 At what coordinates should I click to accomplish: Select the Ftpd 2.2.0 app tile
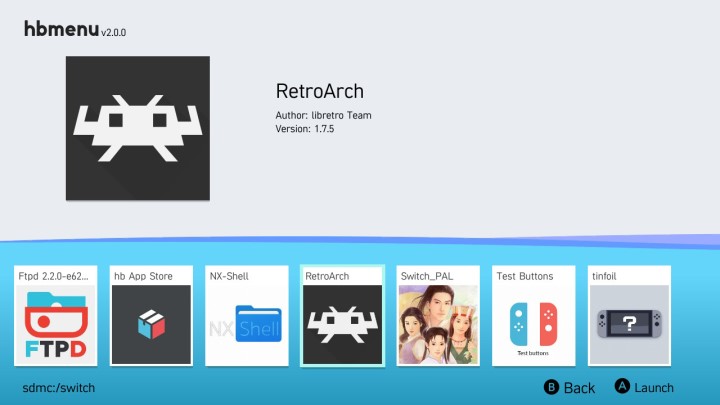[56, 316]
